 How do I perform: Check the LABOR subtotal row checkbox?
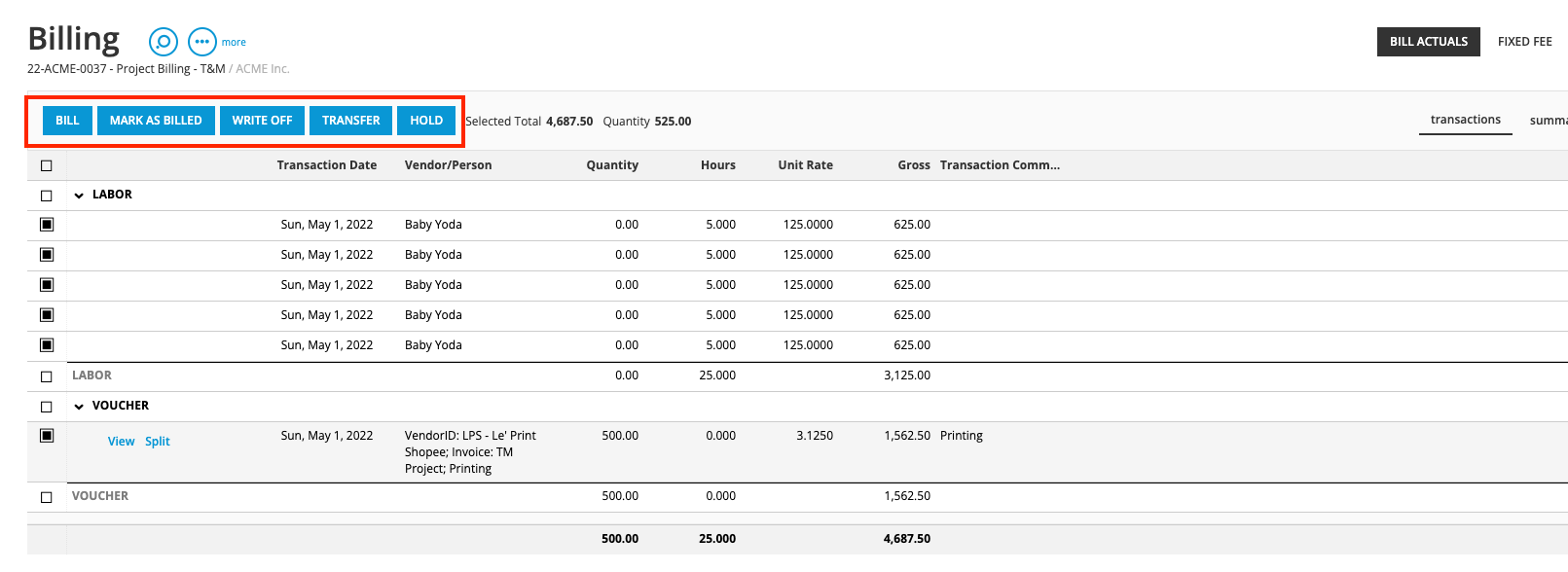(47, 376)
